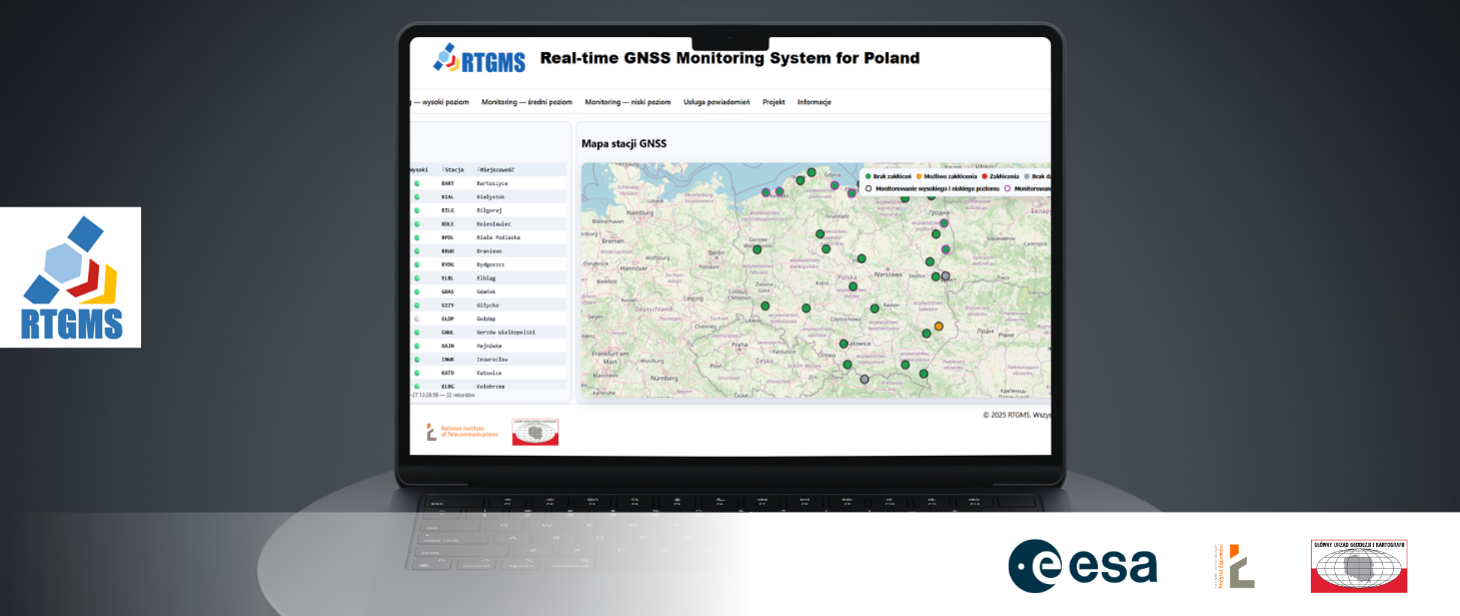Sort table by Stacja column header
The image size is (1460, 616).
click(453, 170)
